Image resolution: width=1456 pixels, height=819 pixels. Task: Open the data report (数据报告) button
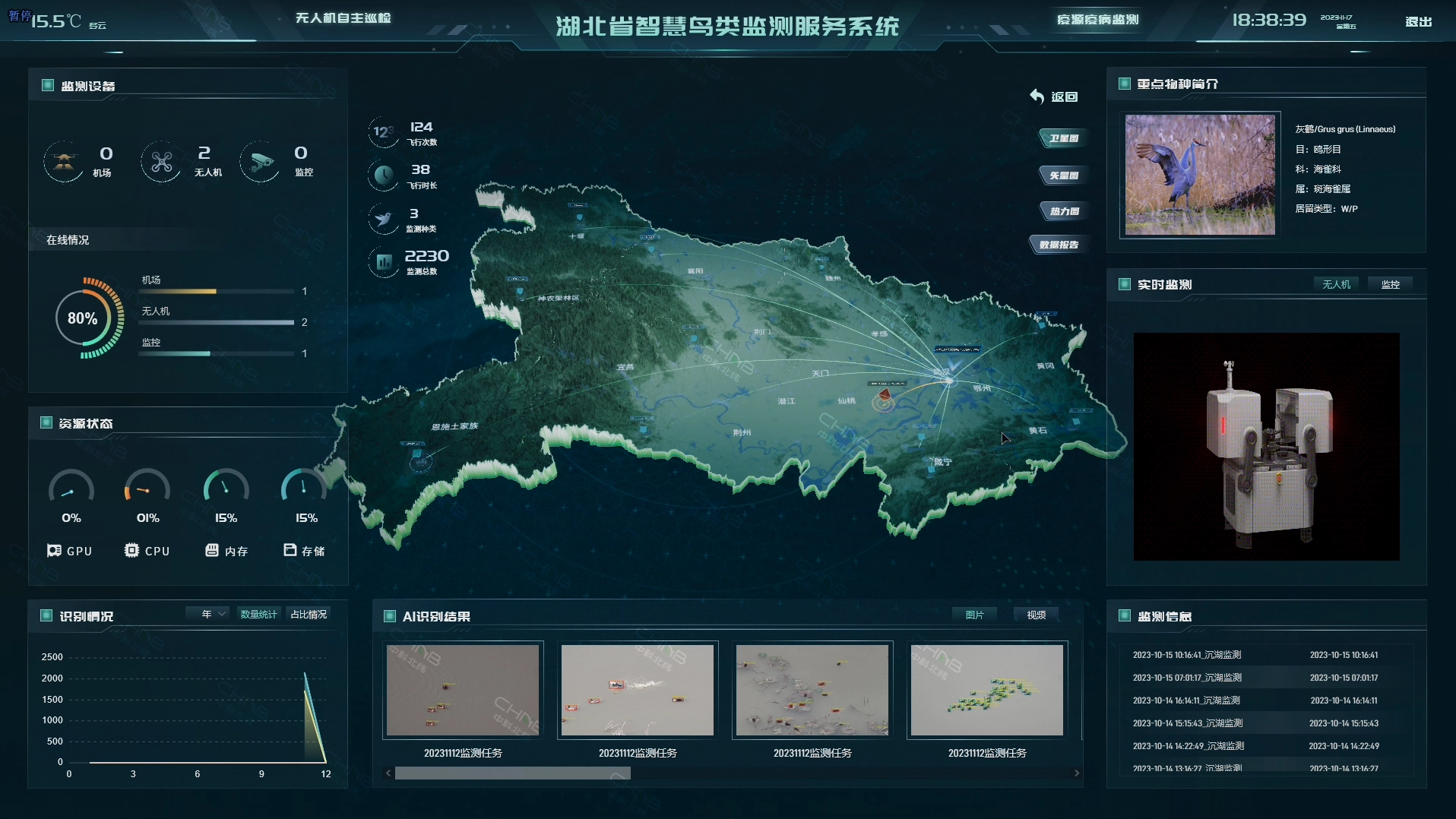1059,245
